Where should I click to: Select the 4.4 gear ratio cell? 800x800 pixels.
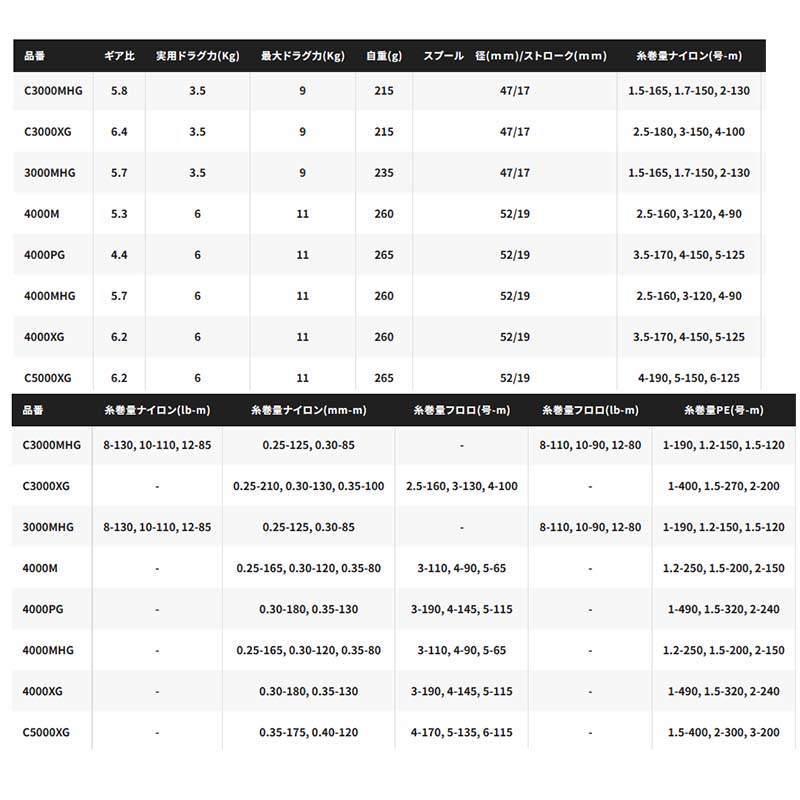click(x=120, y=255)
